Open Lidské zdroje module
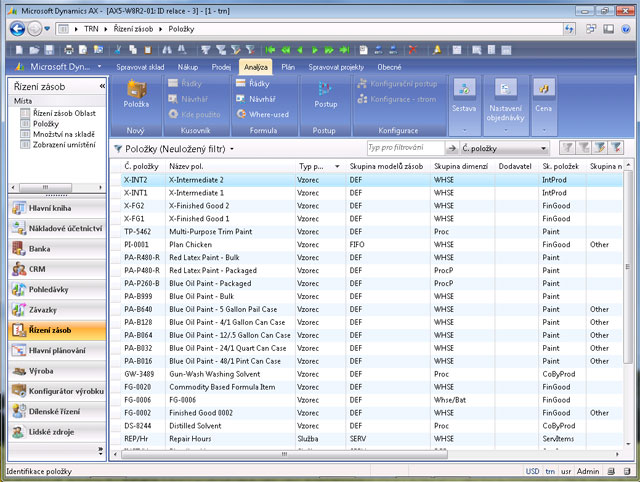The image size is (640, 482). 57,432
